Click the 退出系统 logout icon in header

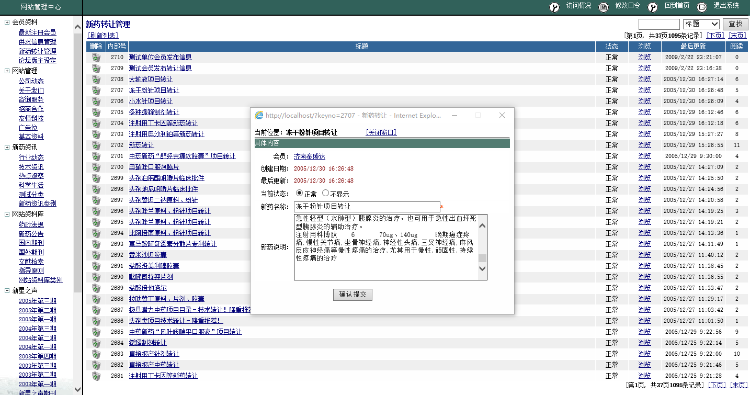coord(702,7)
